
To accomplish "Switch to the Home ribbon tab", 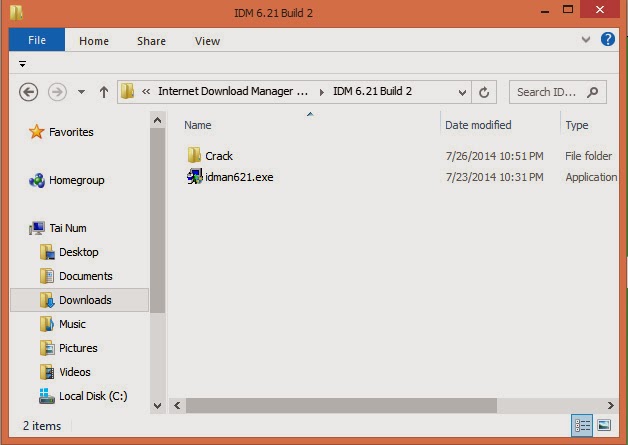I will (x=94, y=41).
